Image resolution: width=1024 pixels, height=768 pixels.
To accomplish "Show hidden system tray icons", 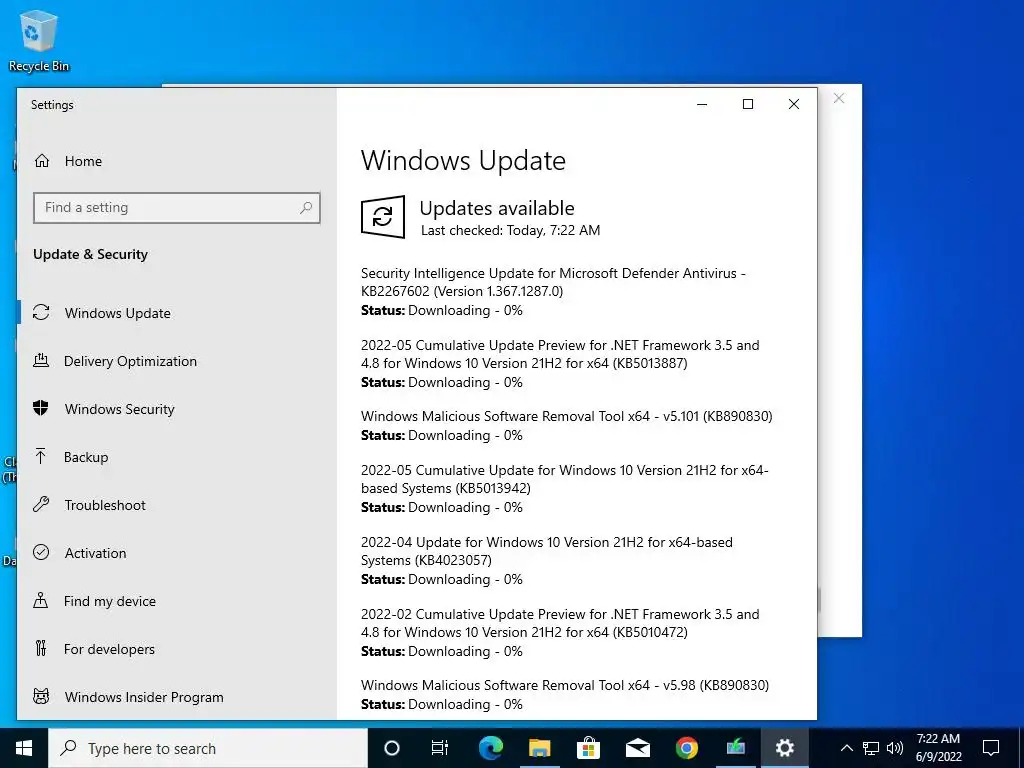I will pyautogui.click(x=846, y=748).
